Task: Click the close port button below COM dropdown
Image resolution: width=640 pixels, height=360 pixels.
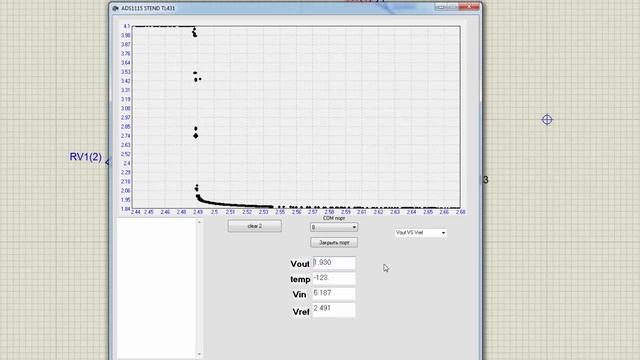Action: pos(334,242)
